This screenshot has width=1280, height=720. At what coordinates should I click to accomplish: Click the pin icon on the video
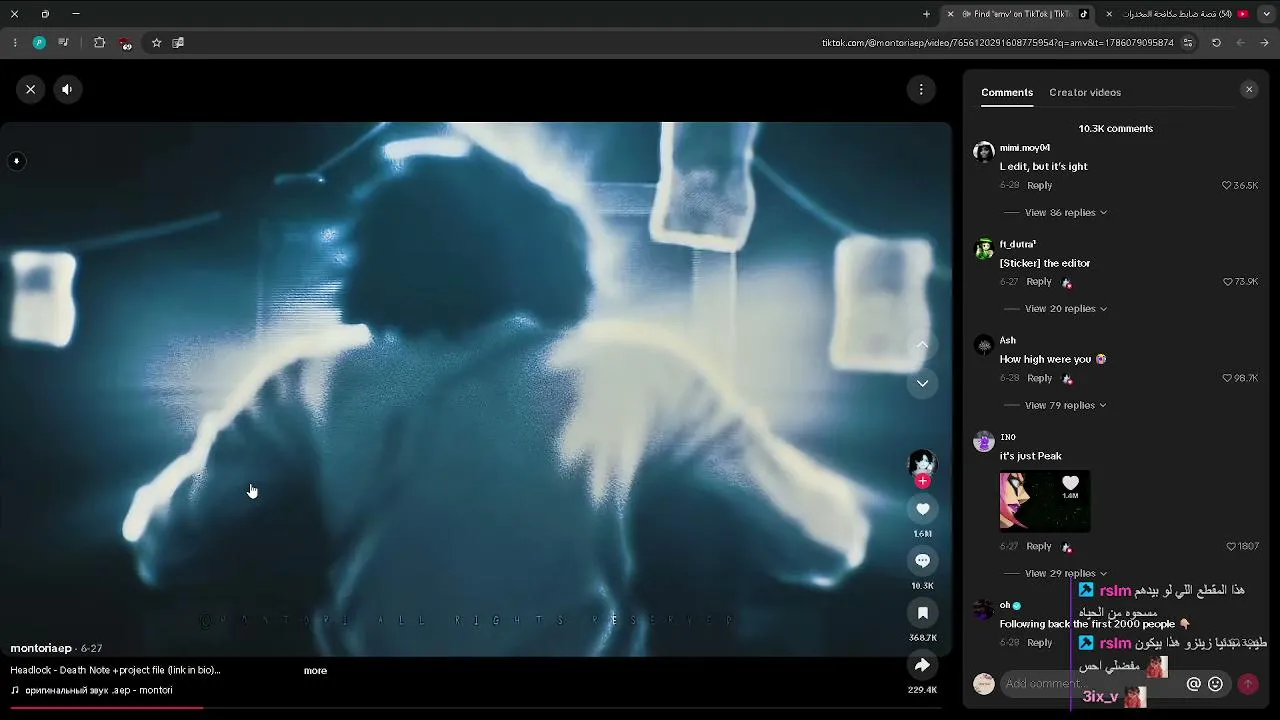pos(16,161)
